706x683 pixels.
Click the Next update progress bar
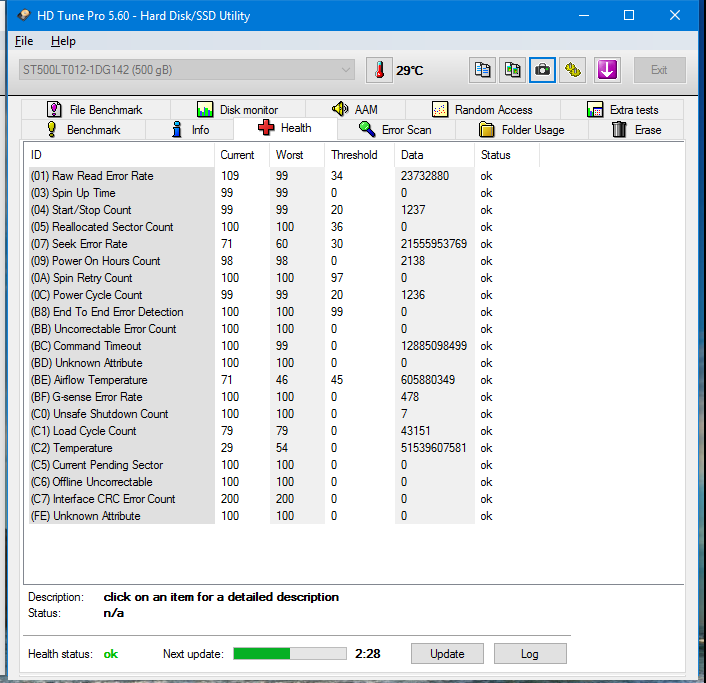pos(290,654)
